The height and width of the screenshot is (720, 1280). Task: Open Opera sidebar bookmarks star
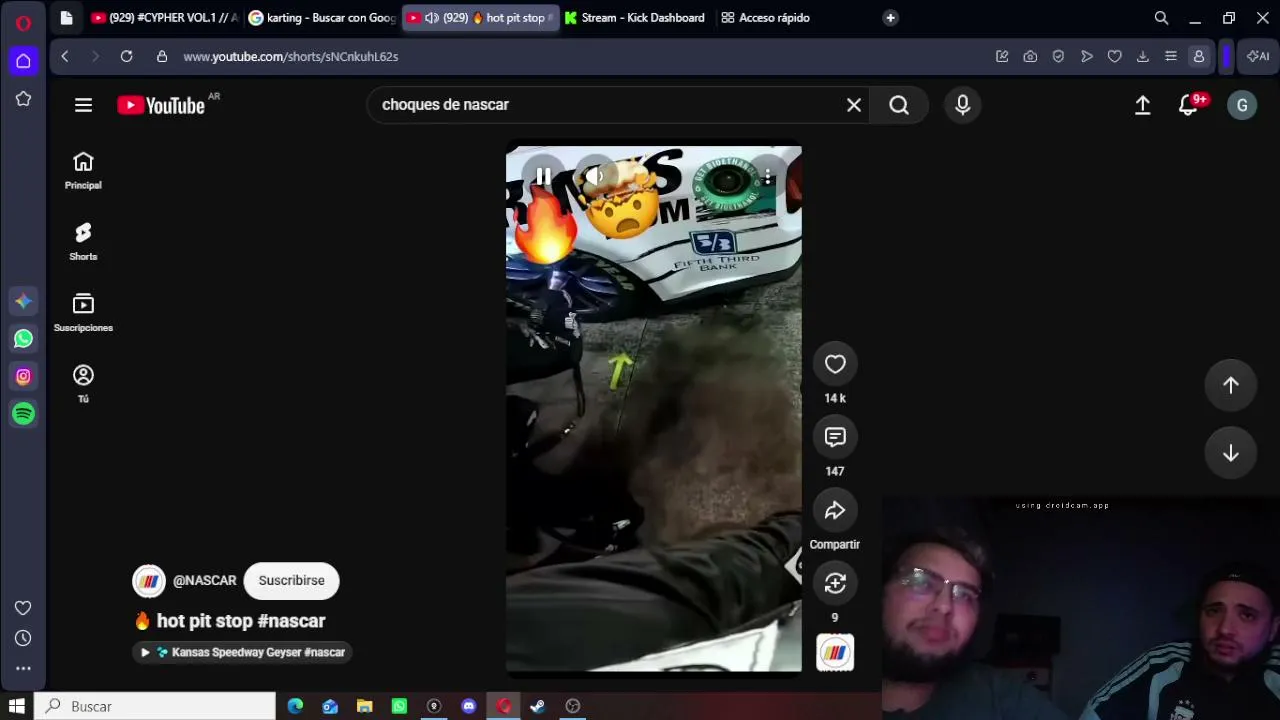tap(23, 99)
